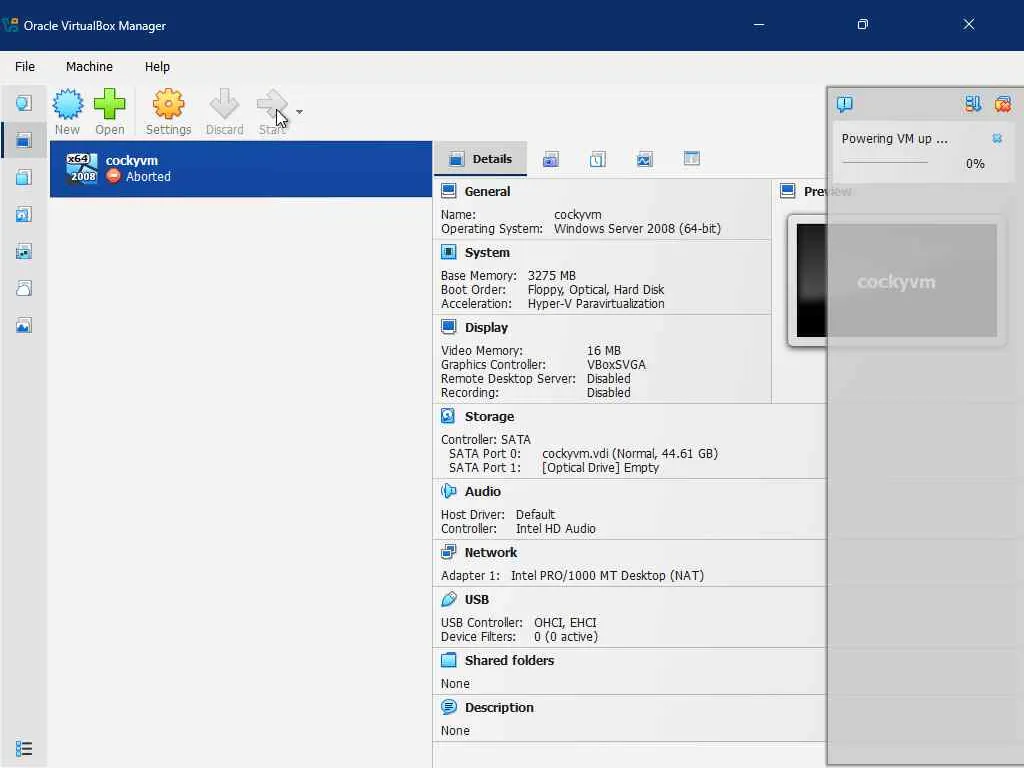Click the Graphics Controller value VBoxSVGA
The image size is (1024, 768).
(x=616, y=365)
